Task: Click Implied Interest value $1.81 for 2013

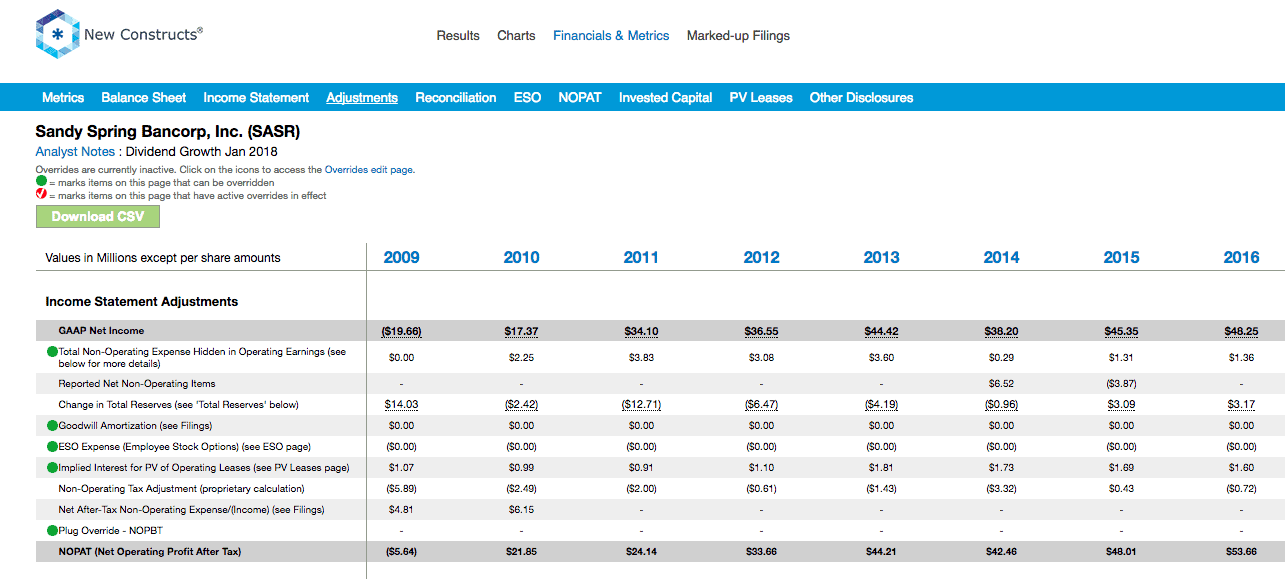Action: coord(881,468)
